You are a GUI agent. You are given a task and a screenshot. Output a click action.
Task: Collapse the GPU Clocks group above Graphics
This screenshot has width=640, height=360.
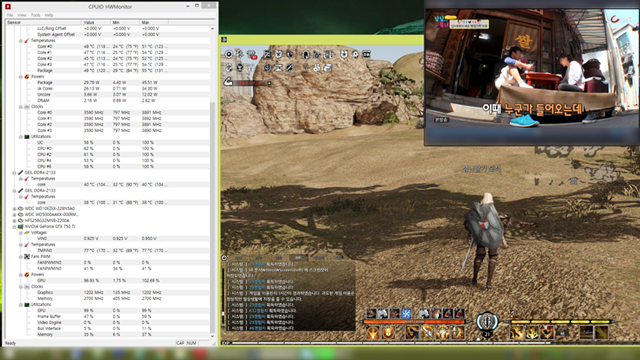(21, 287)
